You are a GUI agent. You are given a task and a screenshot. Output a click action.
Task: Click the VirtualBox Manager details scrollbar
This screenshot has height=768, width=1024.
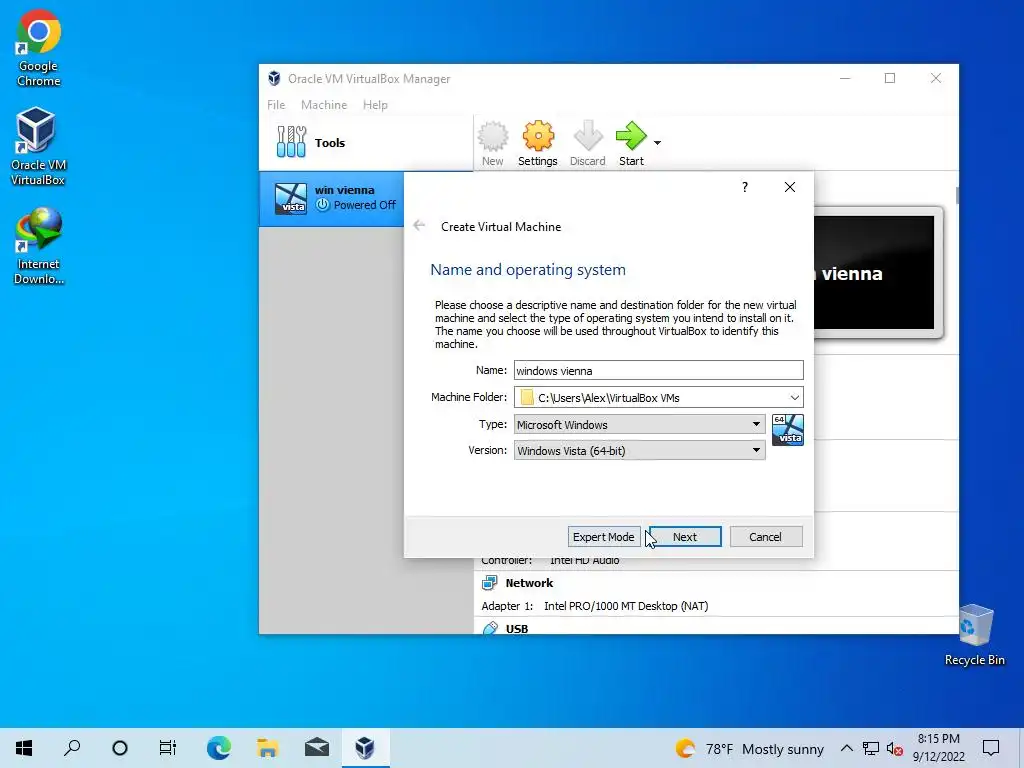957,196
